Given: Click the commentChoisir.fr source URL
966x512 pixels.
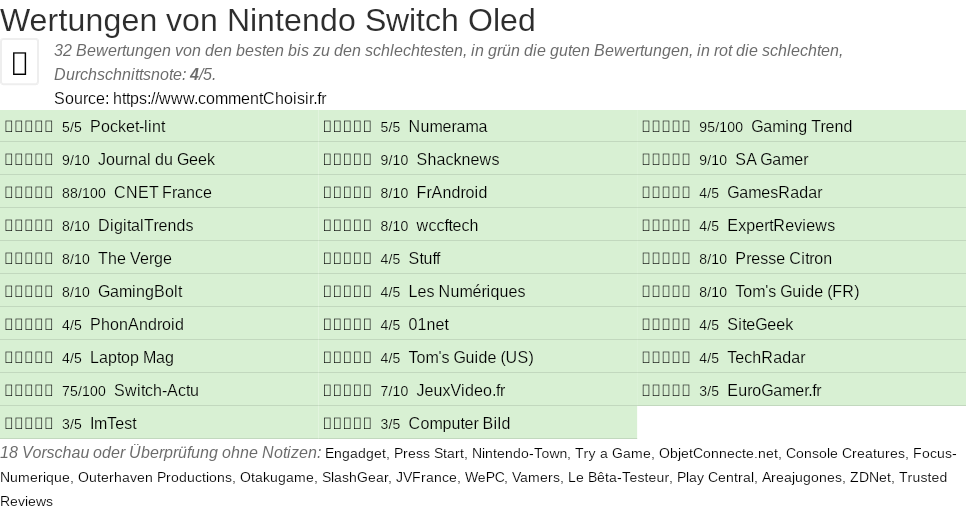Looking at the screenshot, I should (x=219, y=98).
